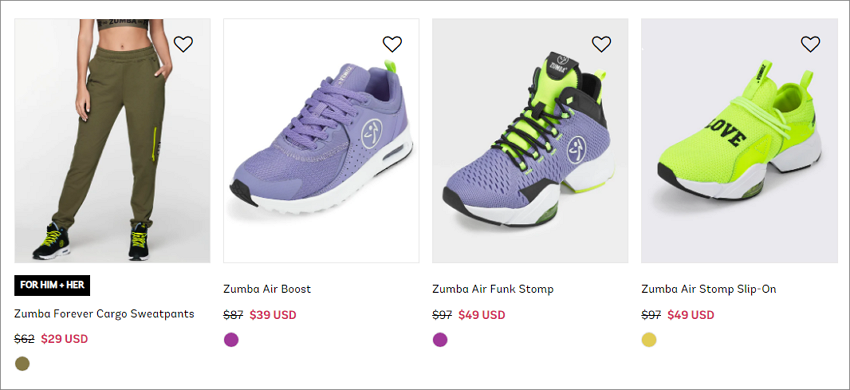This screenshot has width=850, height=390.
Task: Open the olive cargo sweatpants product image
Action: (x=112, y=141)
